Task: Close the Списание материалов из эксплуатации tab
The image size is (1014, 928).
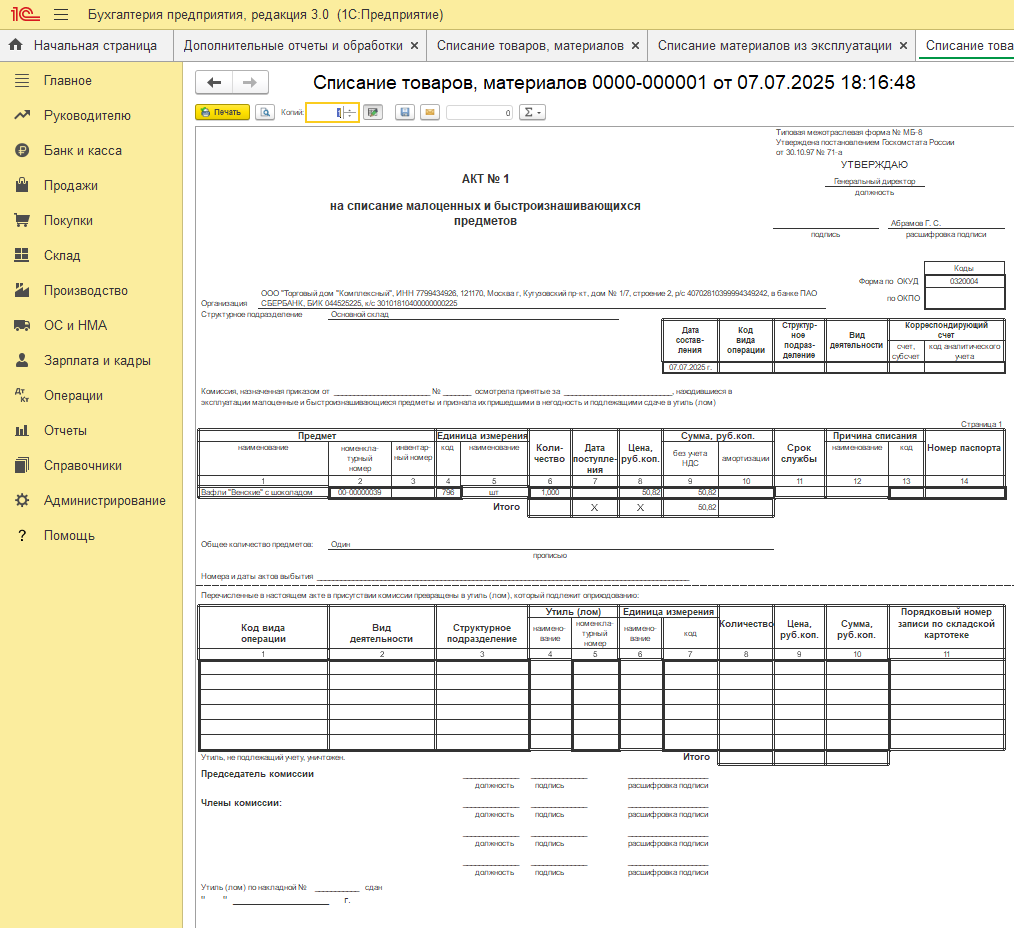Action: pos(903,45)
